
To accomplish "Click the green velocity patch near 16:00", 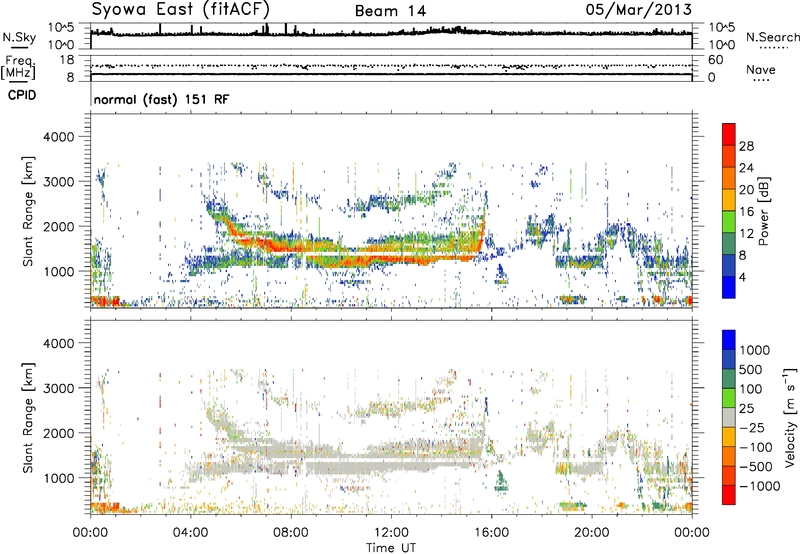I will click(x=501, y=481).
